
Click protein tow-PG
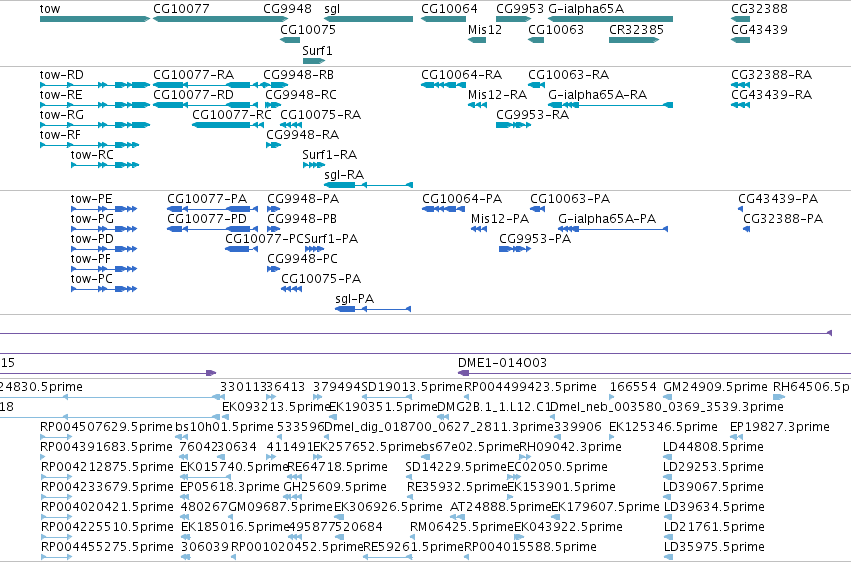point(104,229)
